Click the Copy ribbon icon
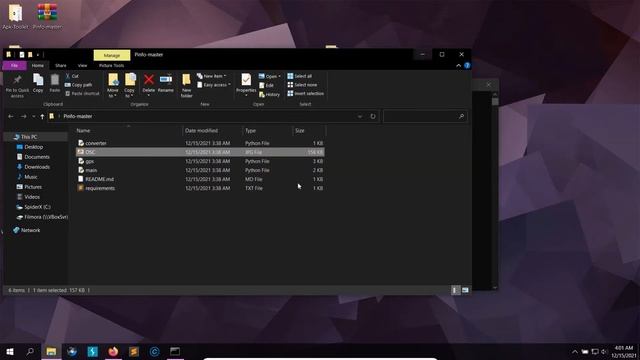The height and width of the screenshot is (360, 640). [38, 83]
